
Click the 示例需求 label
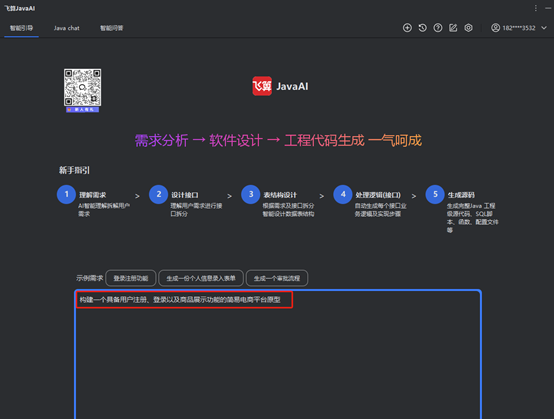(89, 278)
